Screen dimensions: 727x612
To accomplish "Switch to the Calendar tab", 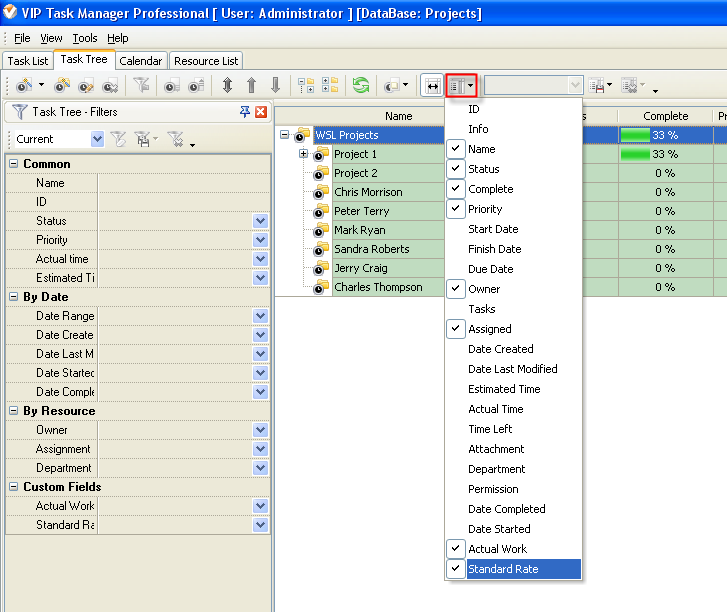I will coord(140,61).
